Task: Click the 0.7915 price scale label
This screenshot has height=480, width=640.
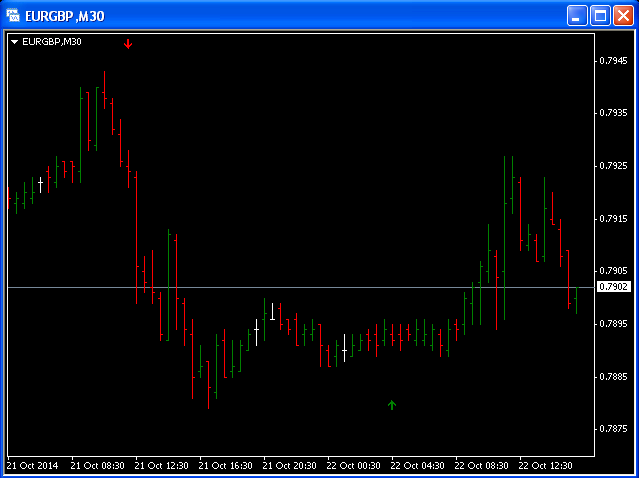Action: point(612,218)
